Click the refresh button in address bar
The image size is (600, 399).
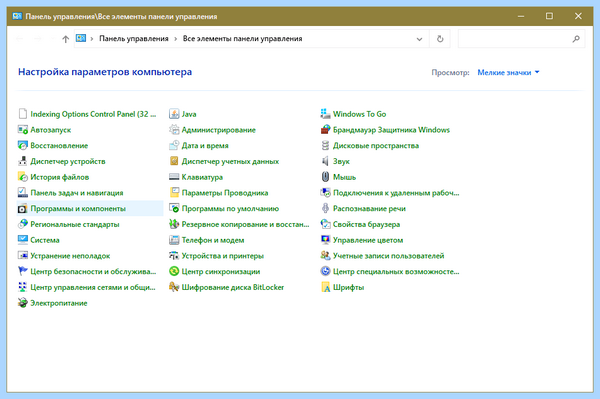pos(440,39)
